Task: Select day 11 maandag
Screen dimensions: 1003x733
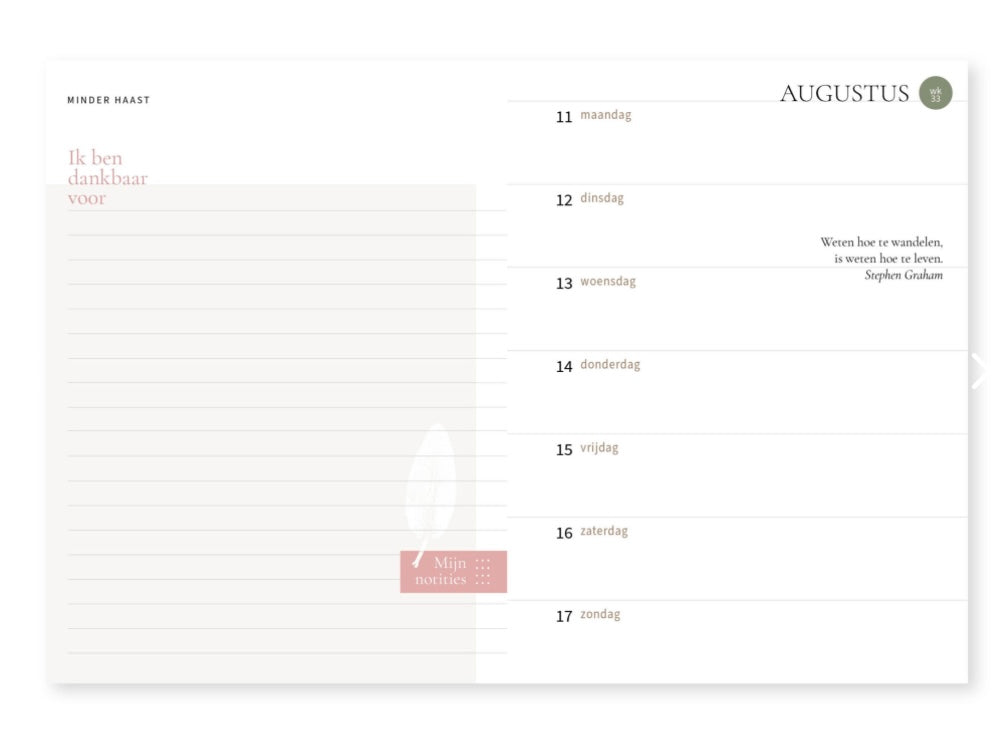Action: point(594,116)
